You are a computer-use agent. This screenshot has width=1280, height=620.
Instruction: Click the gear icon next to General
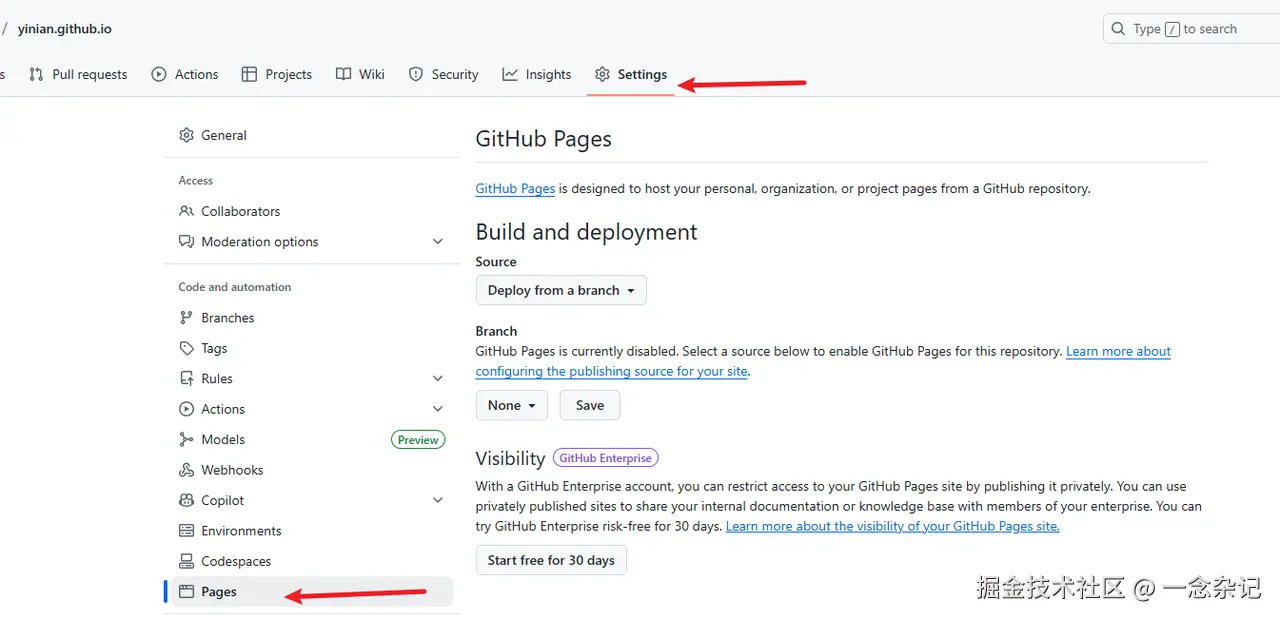coord(186,135)
